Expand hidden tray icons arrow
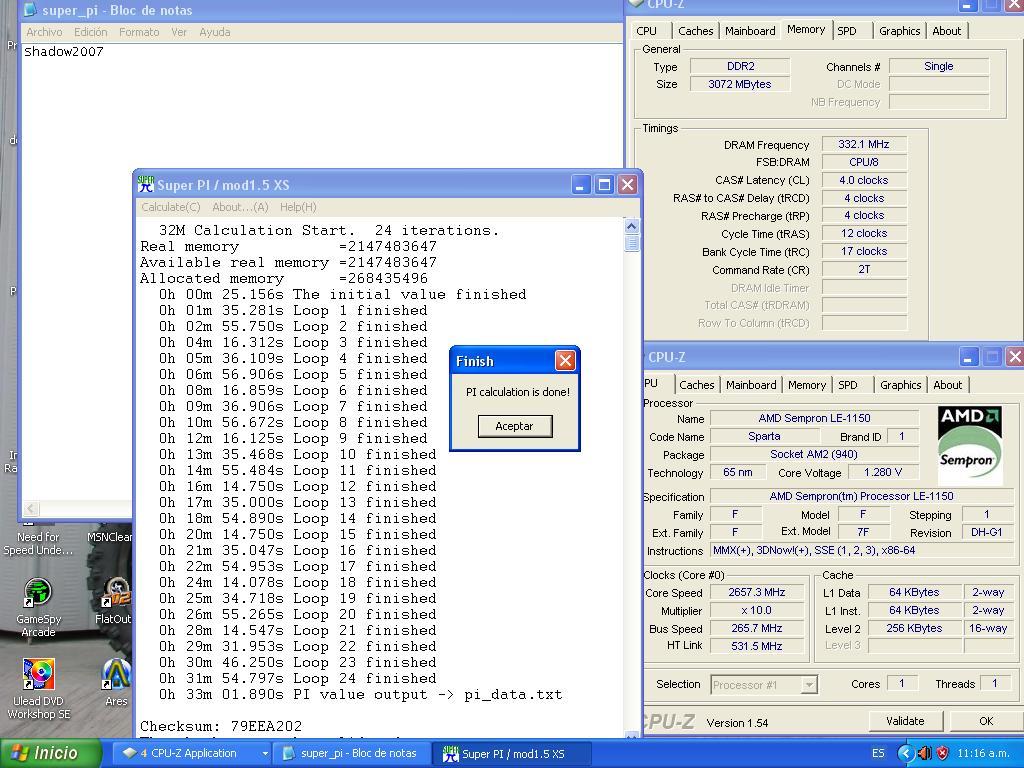 point(905,753)
